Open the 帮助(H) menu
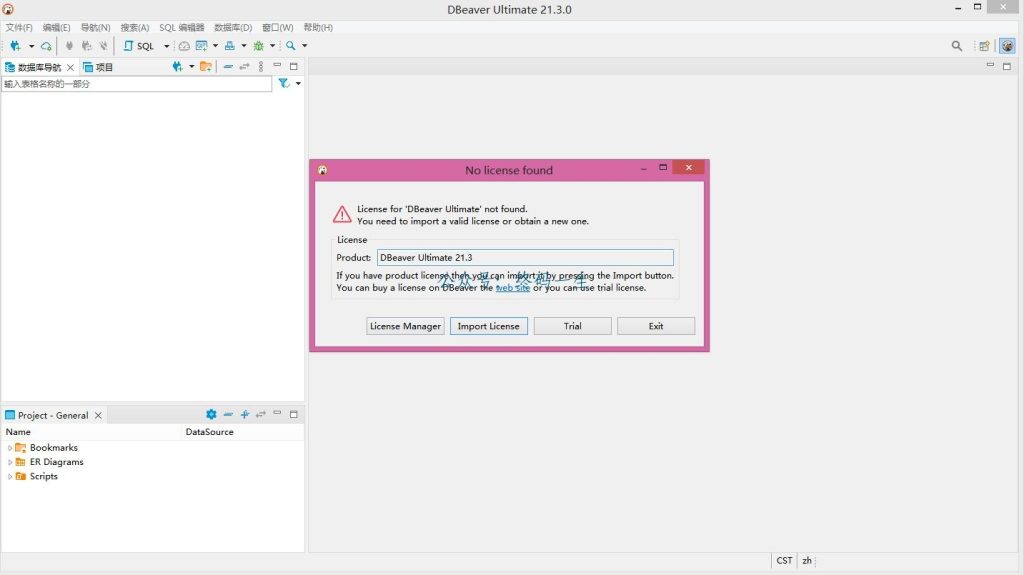Viewport: 1024px width, 575px height. (318, 27)
